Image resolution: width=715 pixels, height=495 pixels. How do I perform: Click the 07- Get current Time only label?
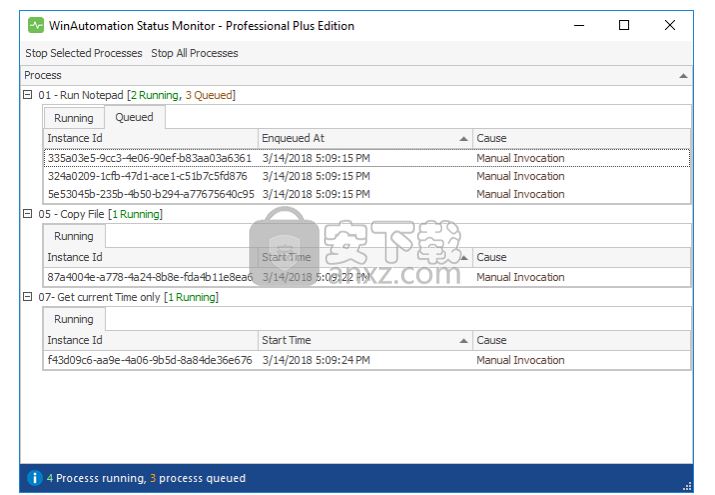click(129, 297)
